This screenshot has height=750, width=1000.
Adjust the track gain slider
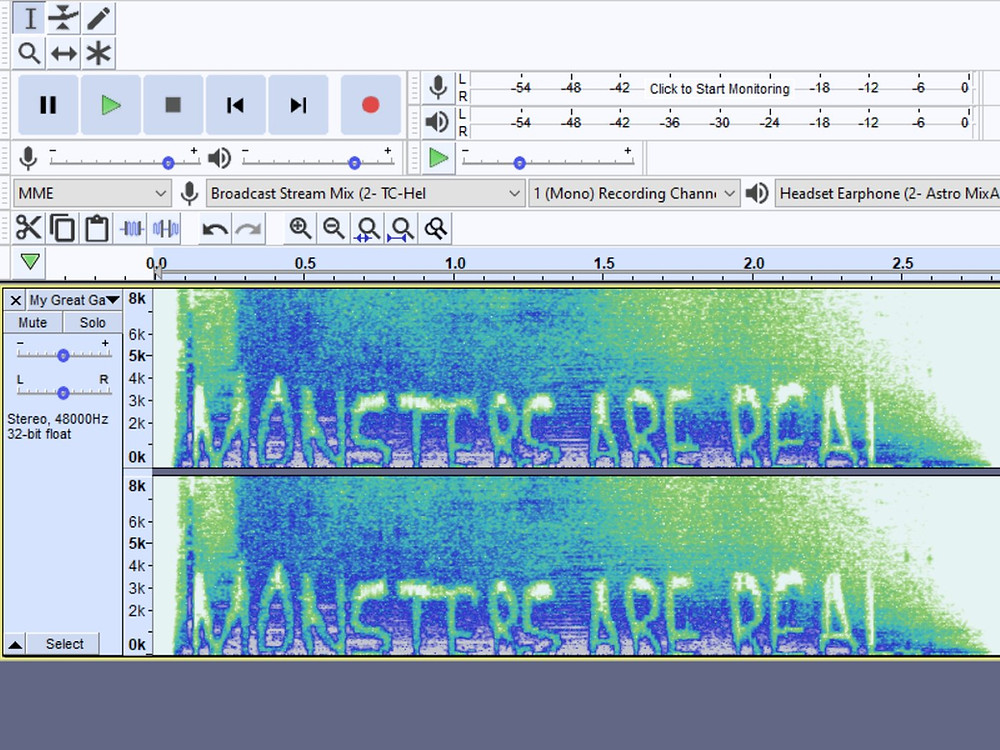[62, 355]
